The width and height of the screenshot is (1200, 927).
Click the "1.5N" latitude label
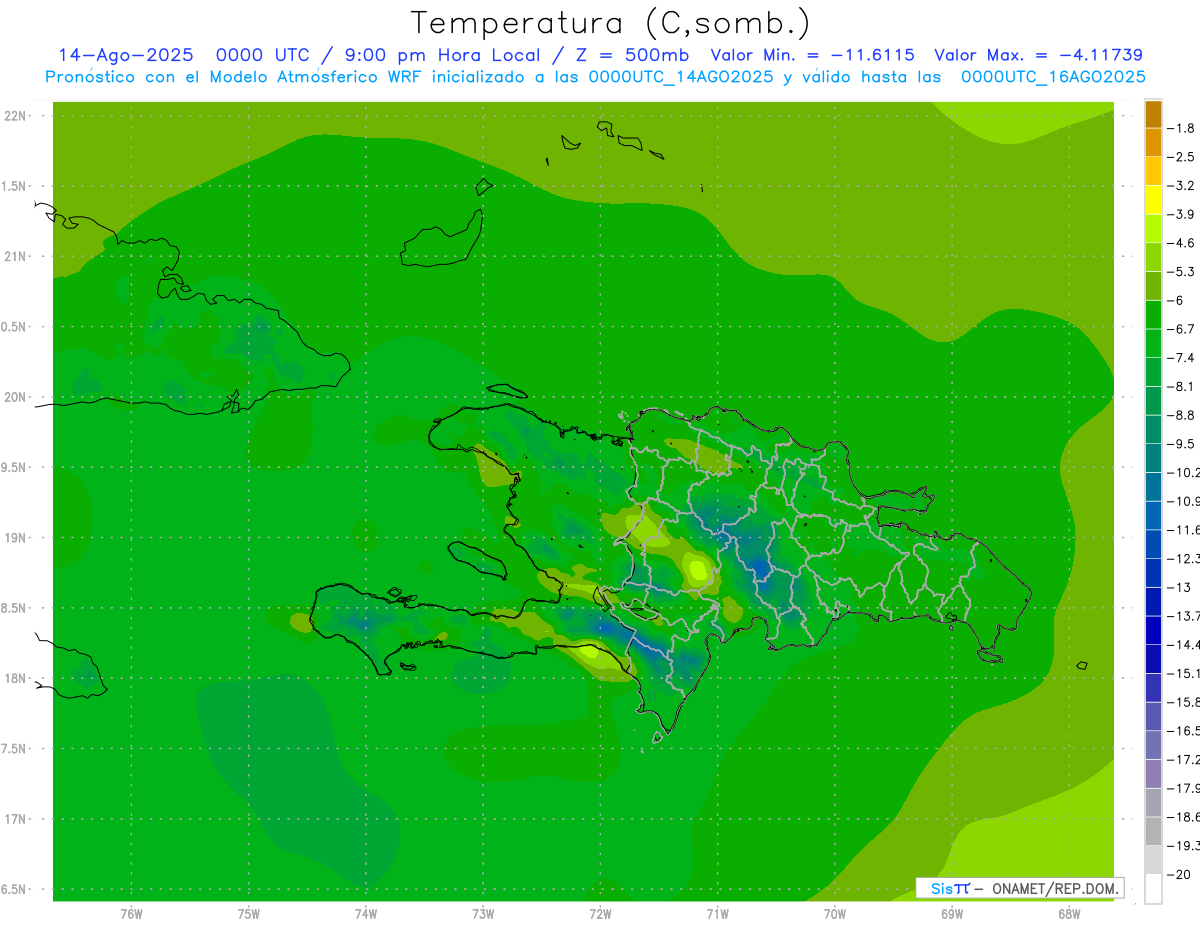tap(15, 186)
